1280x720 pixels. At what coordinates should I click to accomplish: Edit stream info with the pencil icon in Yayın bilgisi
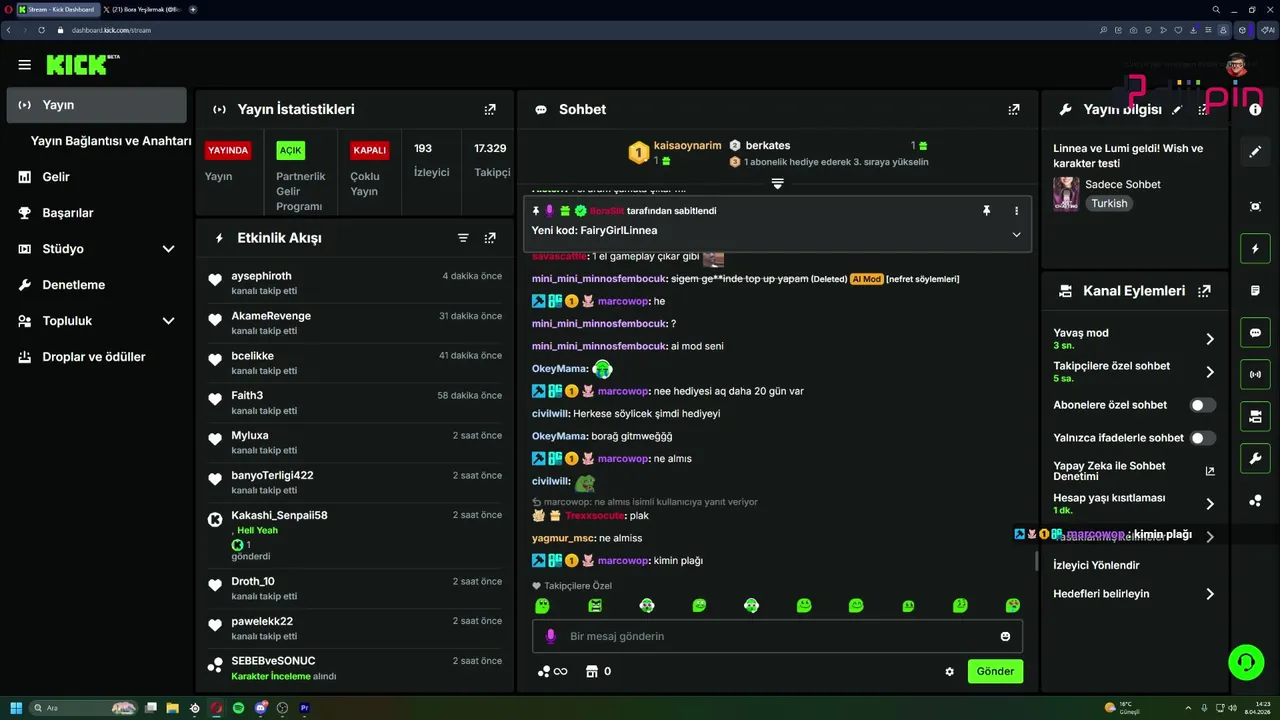(x=1177, y=109)
